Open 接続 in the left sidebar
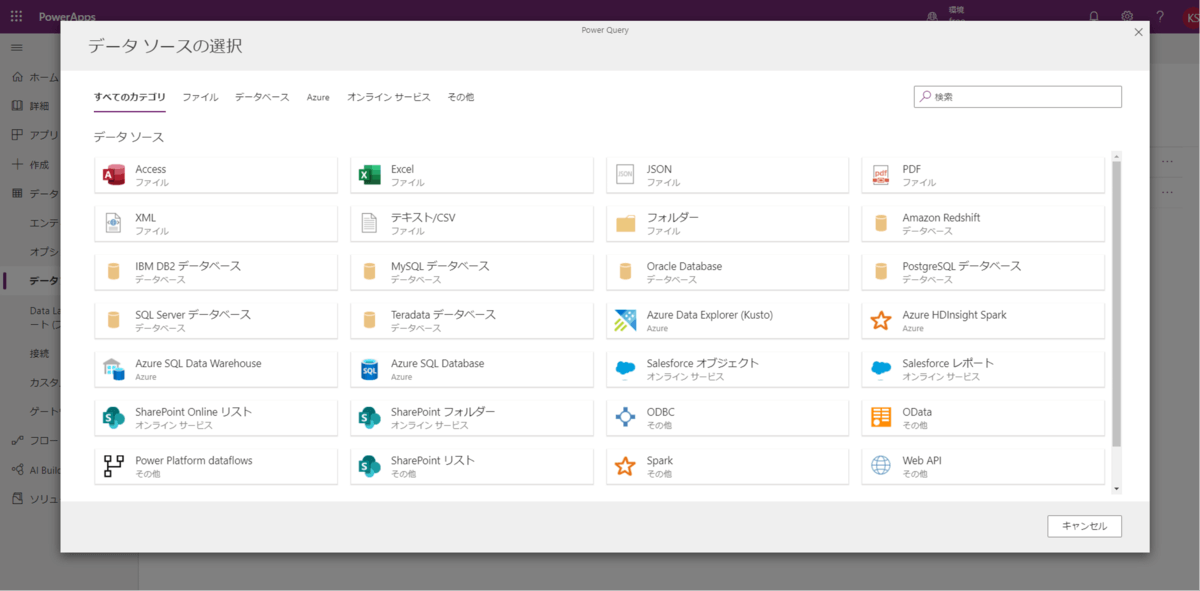 (x=40, y=354)
